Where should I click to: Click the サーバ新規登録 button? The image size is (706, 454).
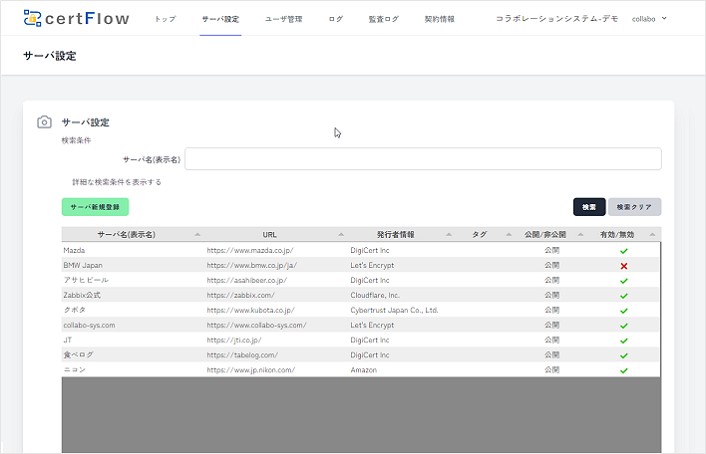tap(95, 207)
